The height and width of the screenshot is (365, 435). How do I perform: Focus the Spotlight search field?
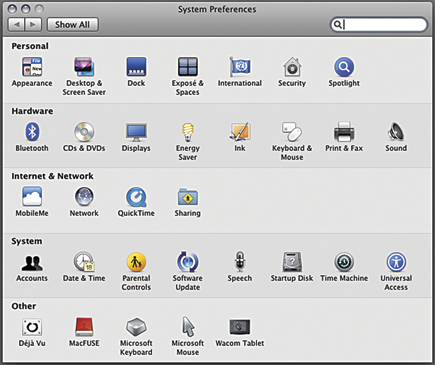(379, 25)
